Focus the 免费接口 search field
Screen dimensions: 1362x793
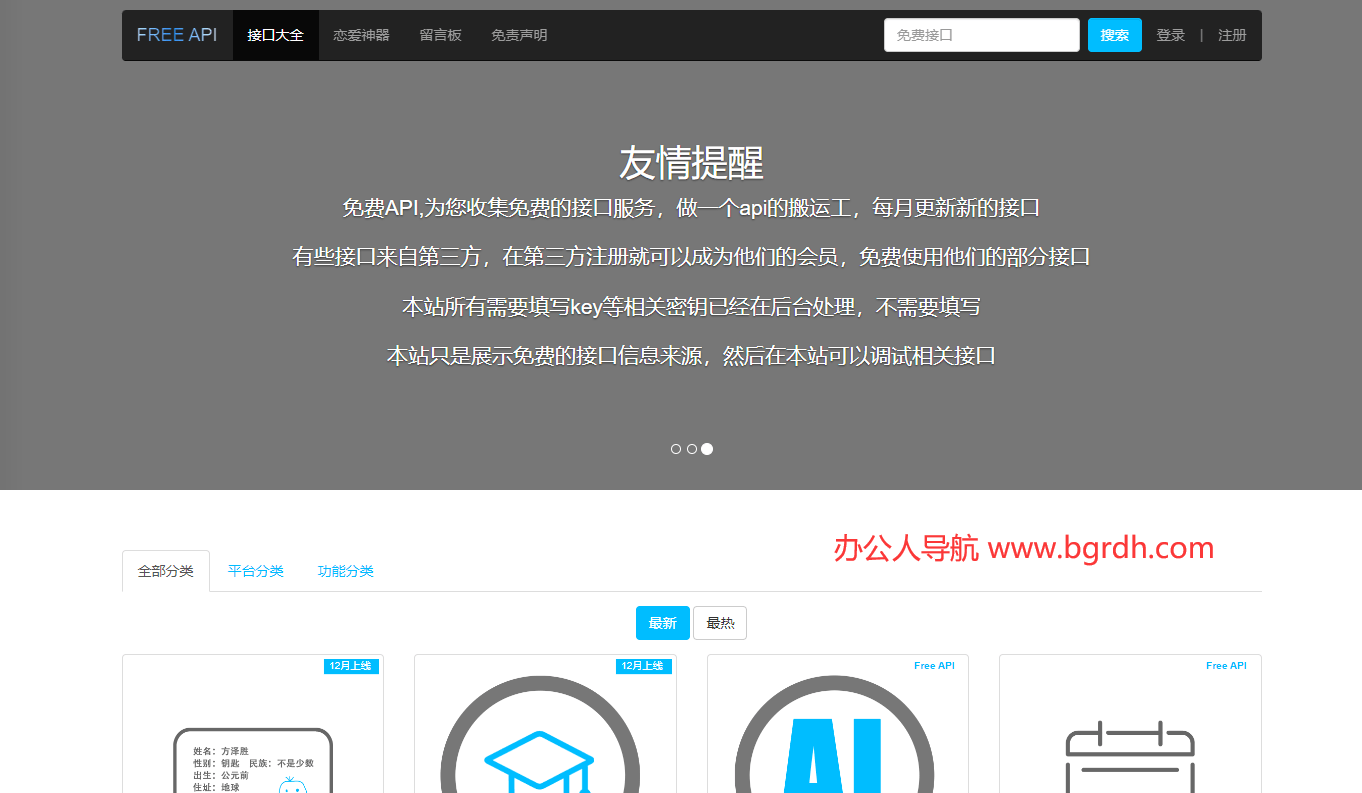(x=982, y=35)
